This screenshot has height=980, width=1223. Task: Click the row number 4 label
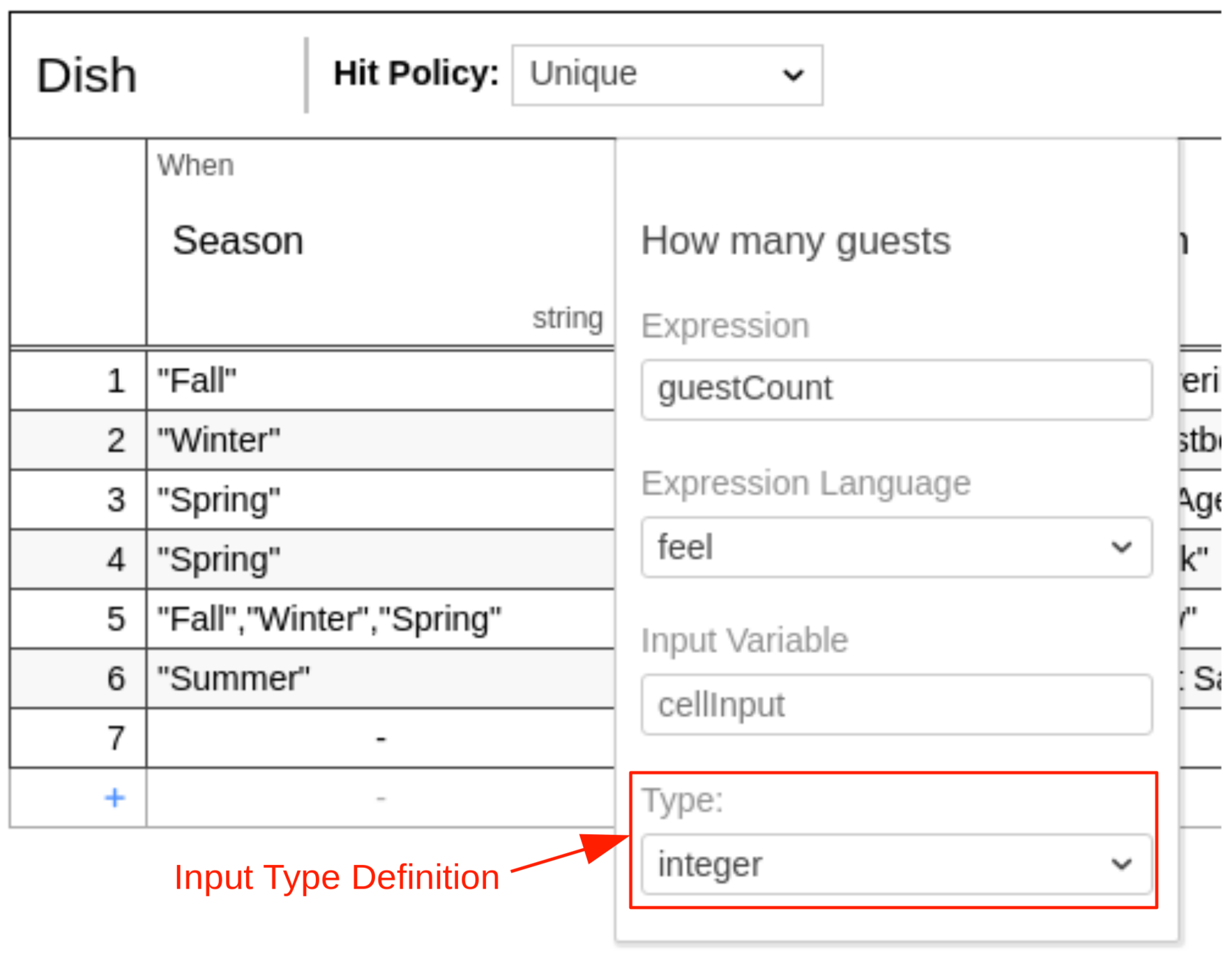click(x=116, y=558)
